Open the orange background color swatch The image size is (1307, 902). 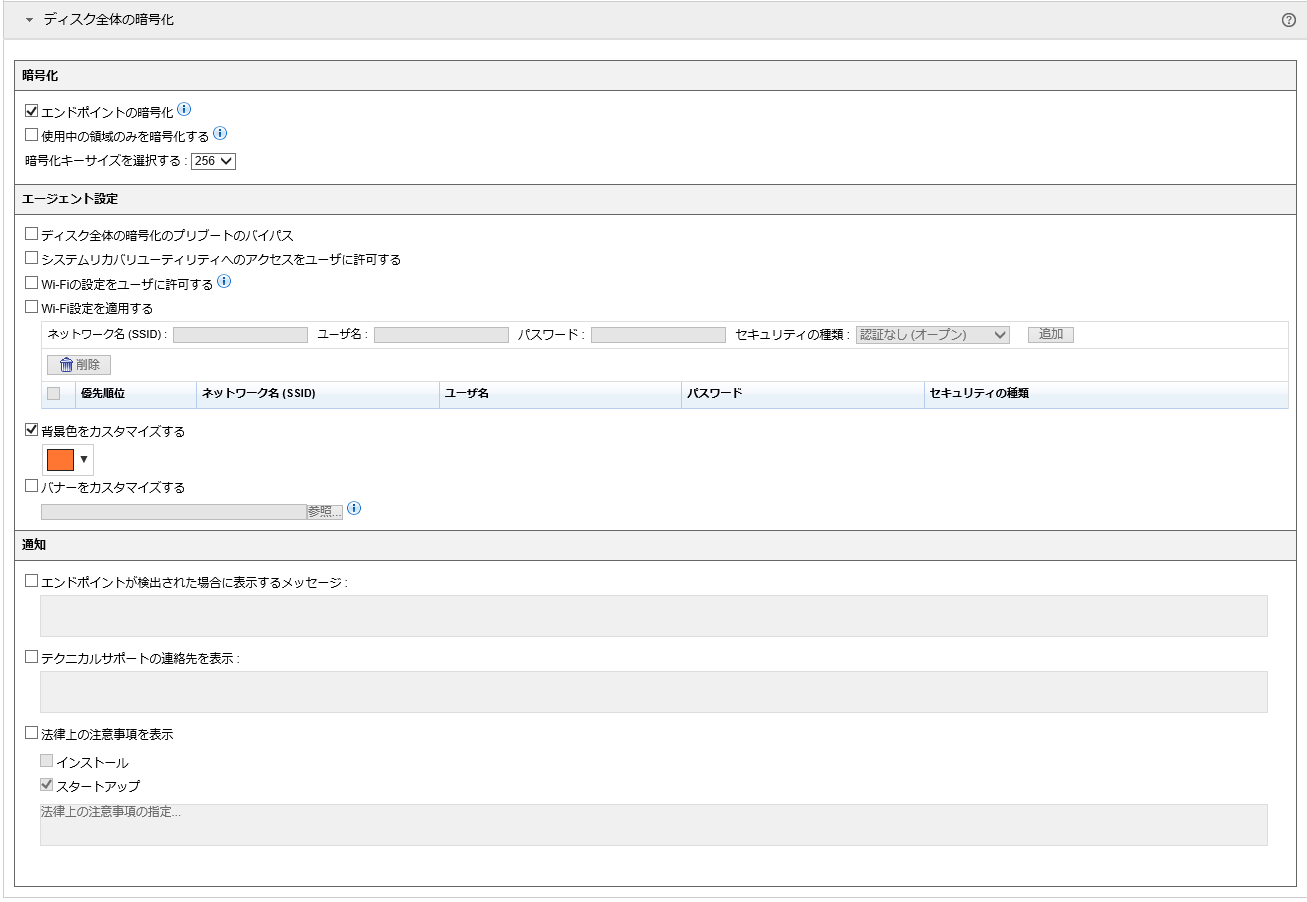[68, 460]
